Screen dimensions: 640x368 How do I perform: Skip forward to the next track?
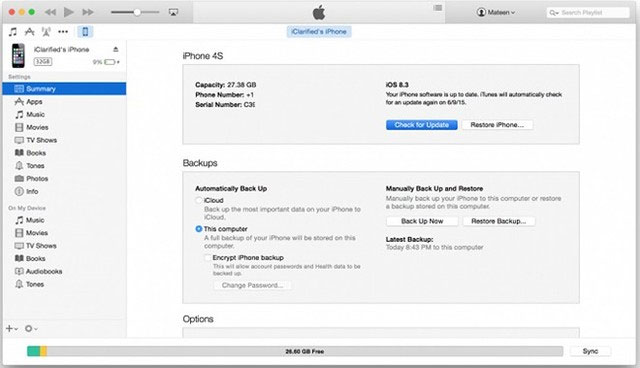(x=88, y=12)
